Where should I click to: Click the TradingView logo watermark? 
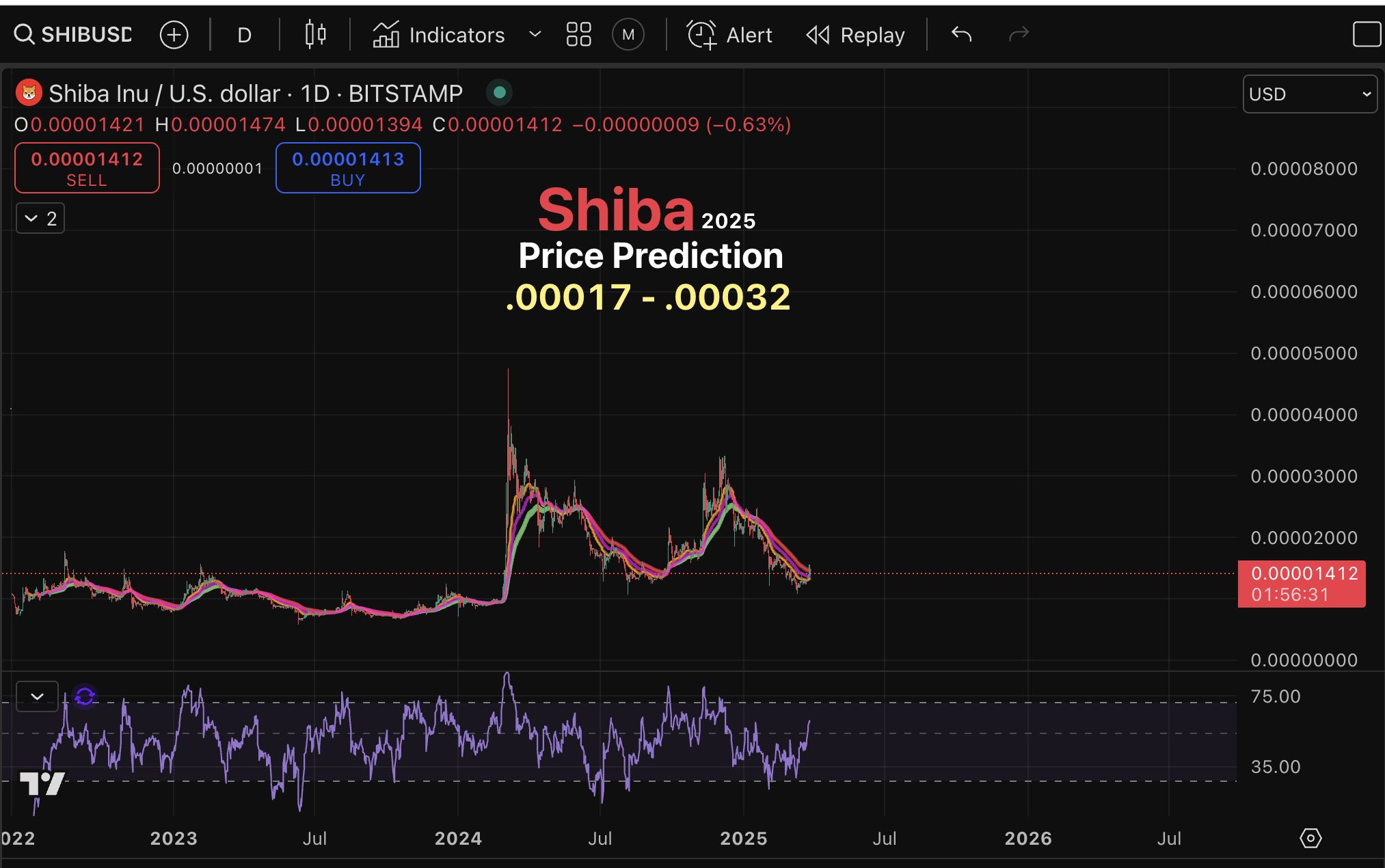(42, 784)
